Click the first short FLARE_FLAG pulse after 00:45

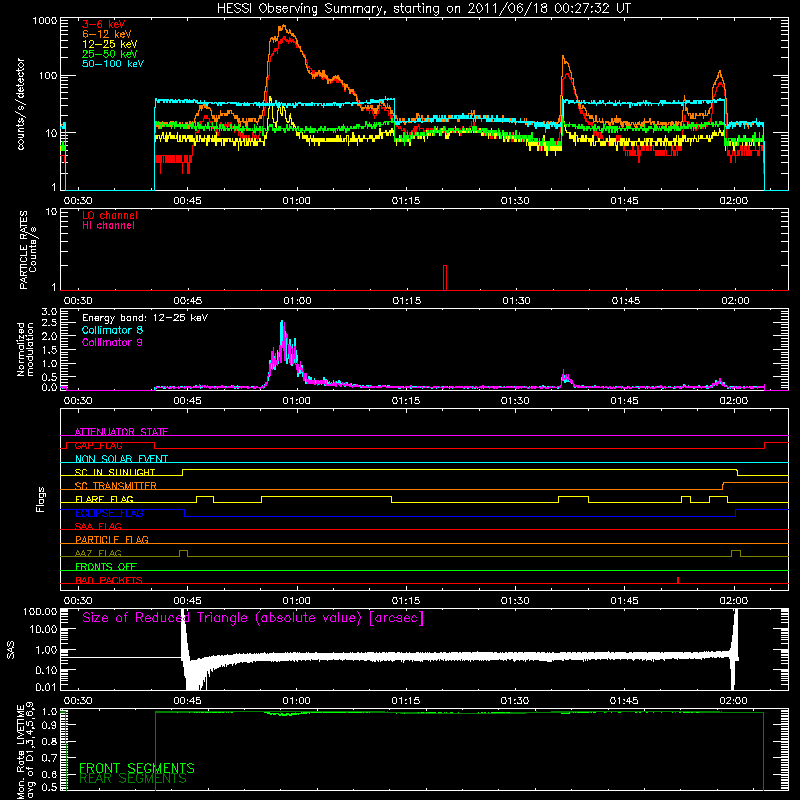pos(205,498)
